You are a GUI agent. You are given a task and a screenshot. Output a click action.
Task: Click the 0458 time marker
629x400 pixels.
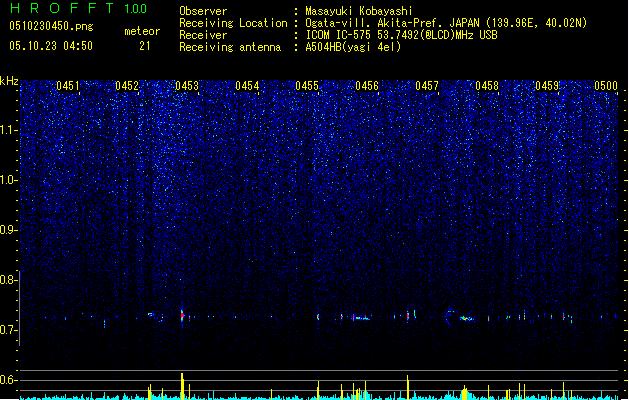487,86
